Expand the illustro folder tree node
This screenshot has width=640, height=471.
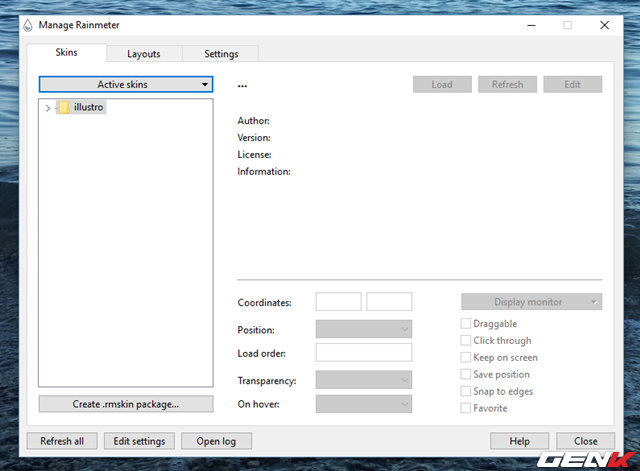click(48, 108)
